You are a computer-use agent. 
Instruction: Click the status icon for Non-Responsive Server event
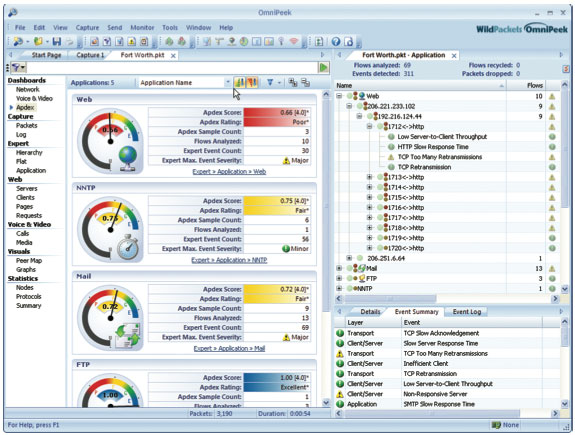(340, 394)
